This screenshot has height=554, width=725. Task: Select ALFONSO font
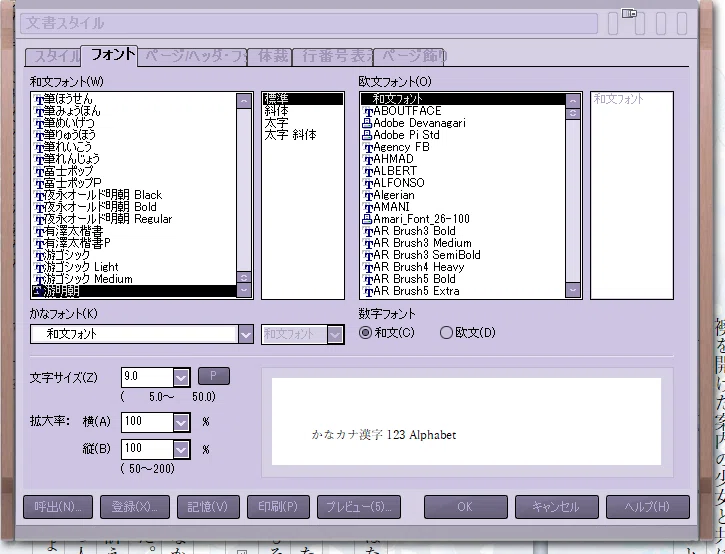[x=463, y=183]
